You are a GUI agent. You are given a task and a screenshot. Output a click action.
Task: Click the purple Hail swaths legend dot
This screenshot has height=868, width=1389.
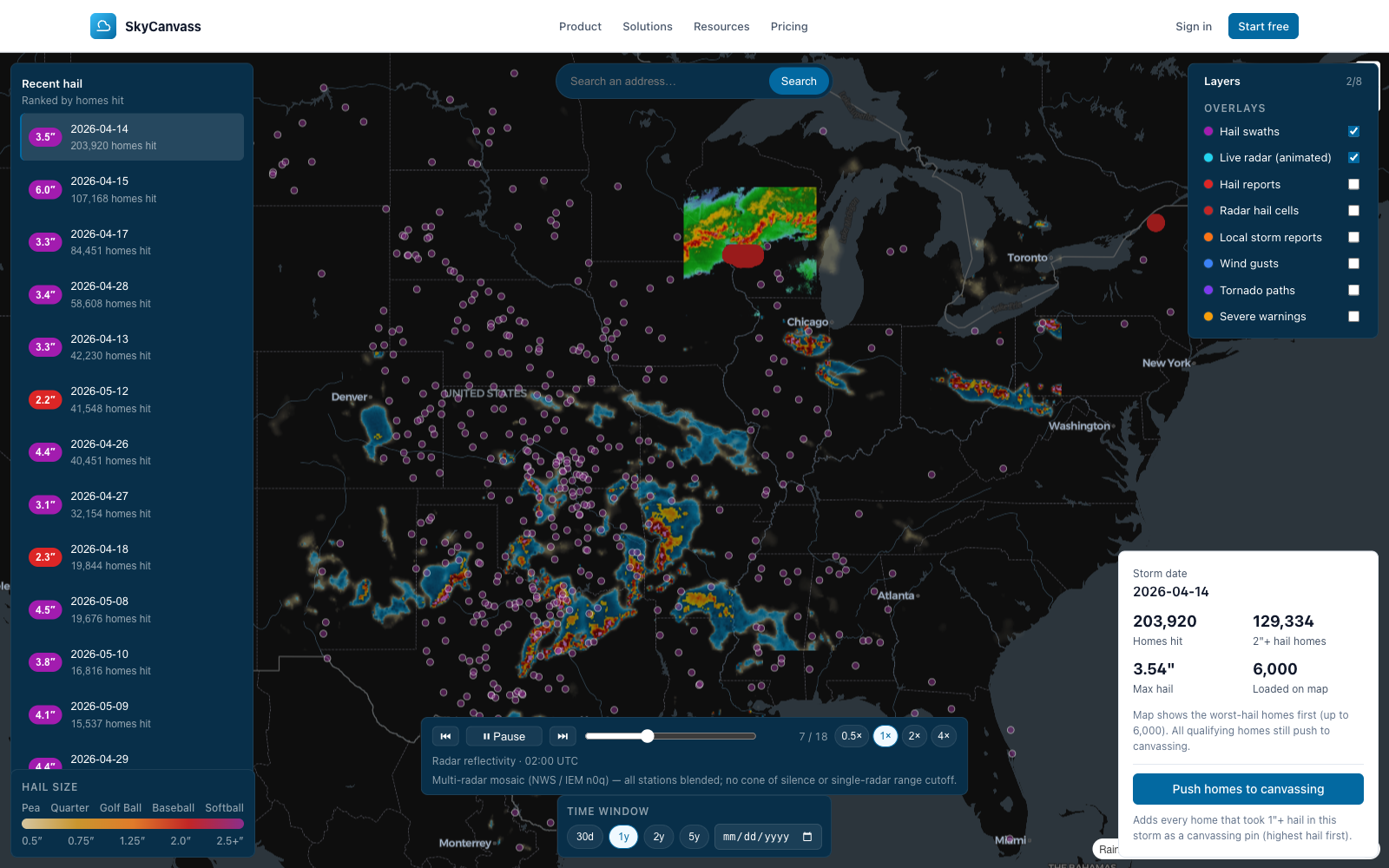point(1208,131)
